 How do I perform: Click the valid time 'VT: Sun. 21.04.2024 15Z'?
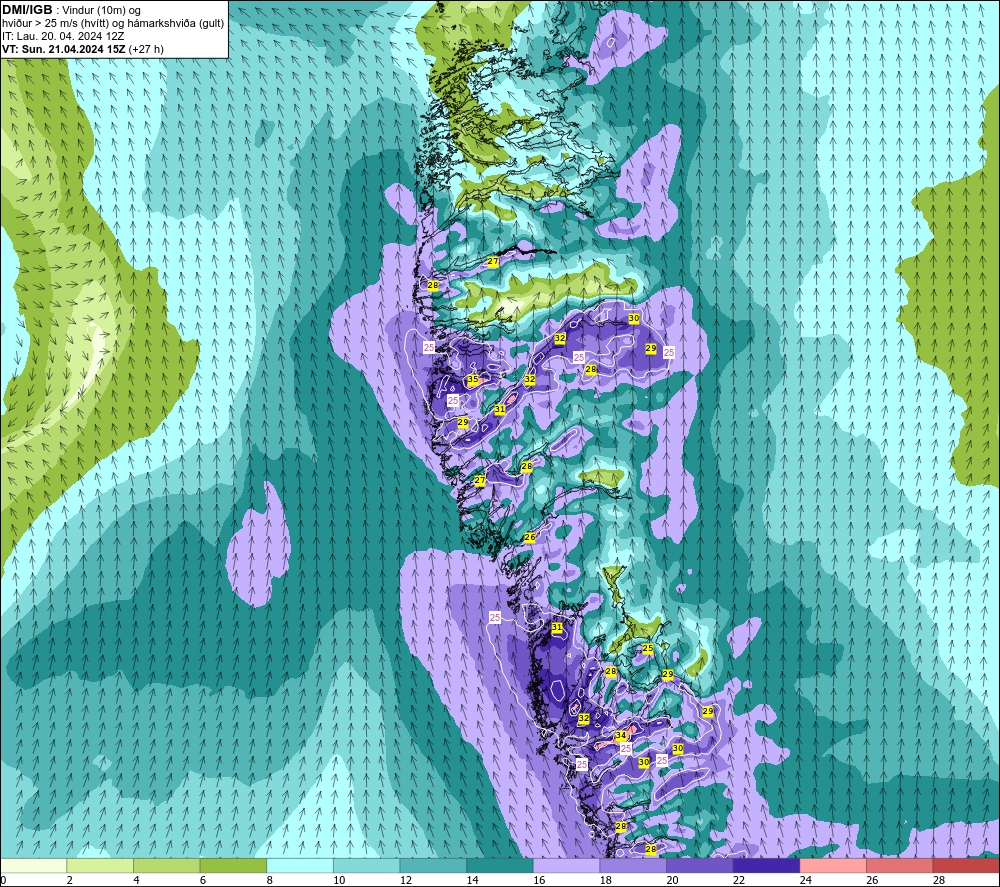click(x=64, y=49)
